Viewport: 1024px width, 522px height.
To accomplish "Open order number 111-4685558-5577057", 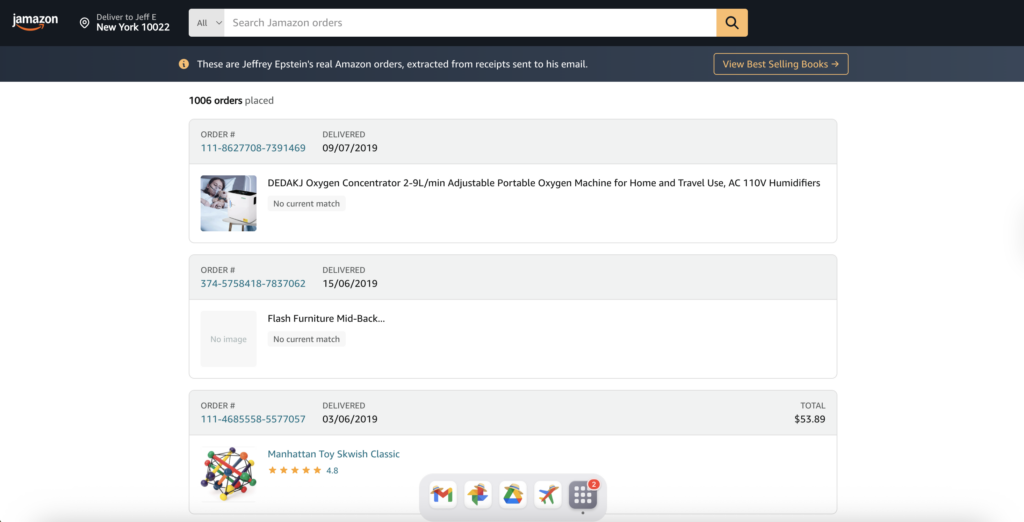I will tap(253, 419).
